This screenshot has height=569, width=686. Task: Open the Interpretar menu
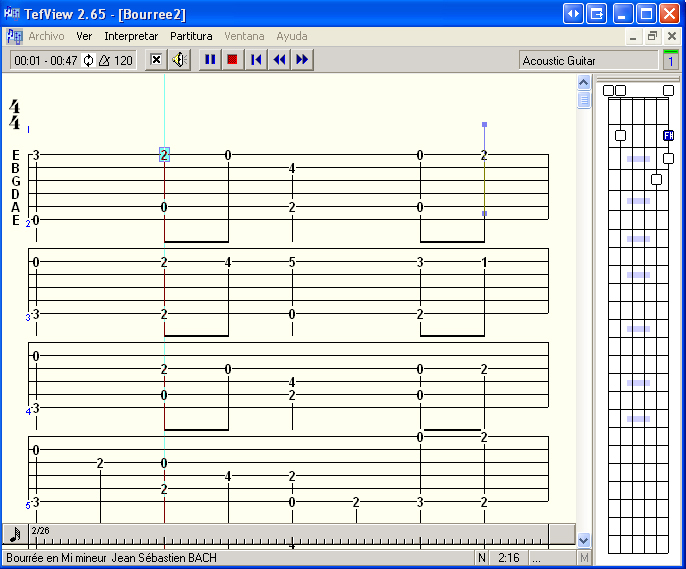pyautogui.click(x=131, y=36)
